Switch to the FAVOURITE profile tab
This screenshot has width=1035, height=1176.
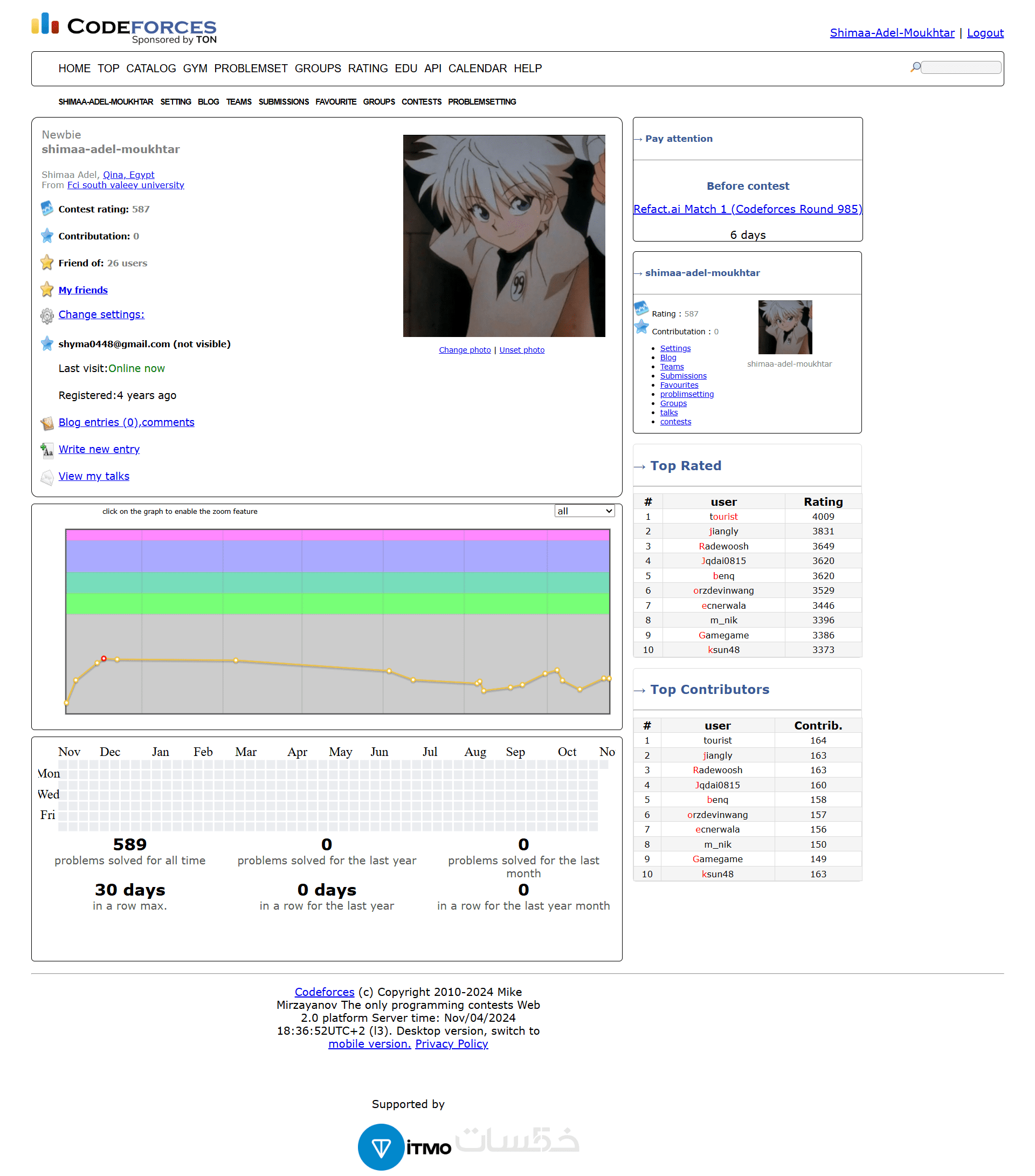pos(335,102)
